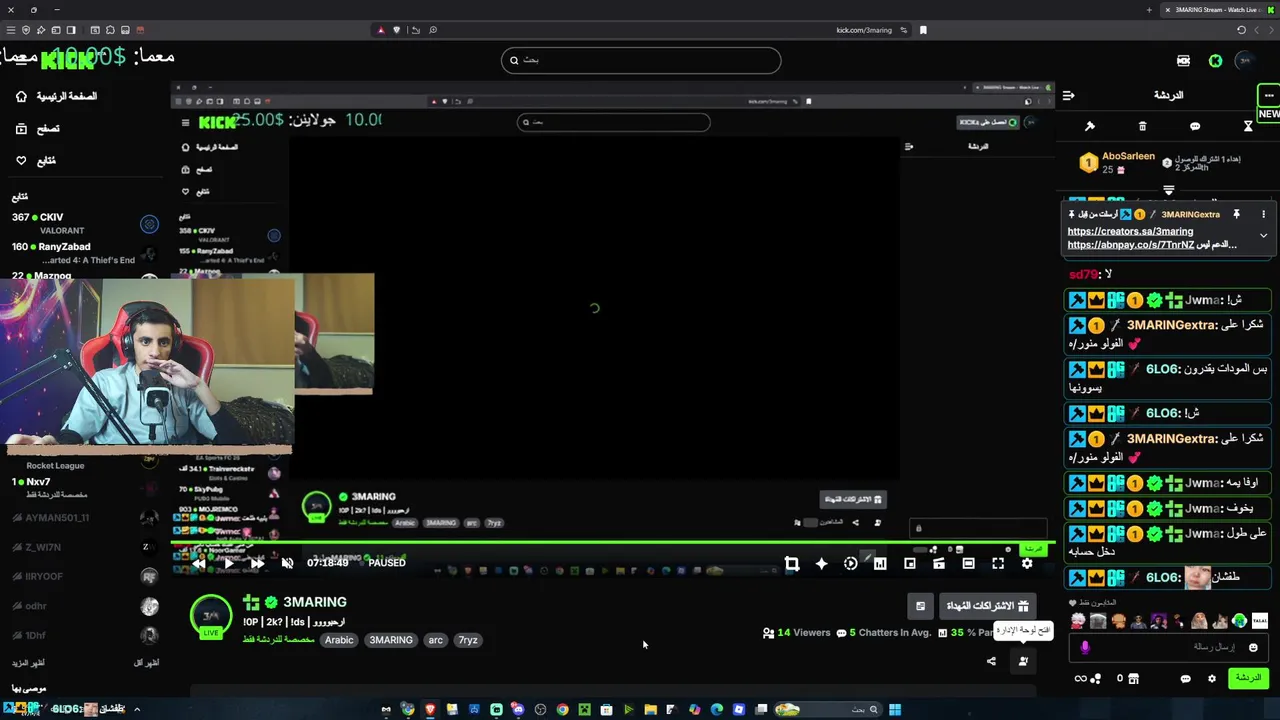1280x720 pixels.
Task: Click the trash icon in chat toolbar
Action: point(1142,127)
